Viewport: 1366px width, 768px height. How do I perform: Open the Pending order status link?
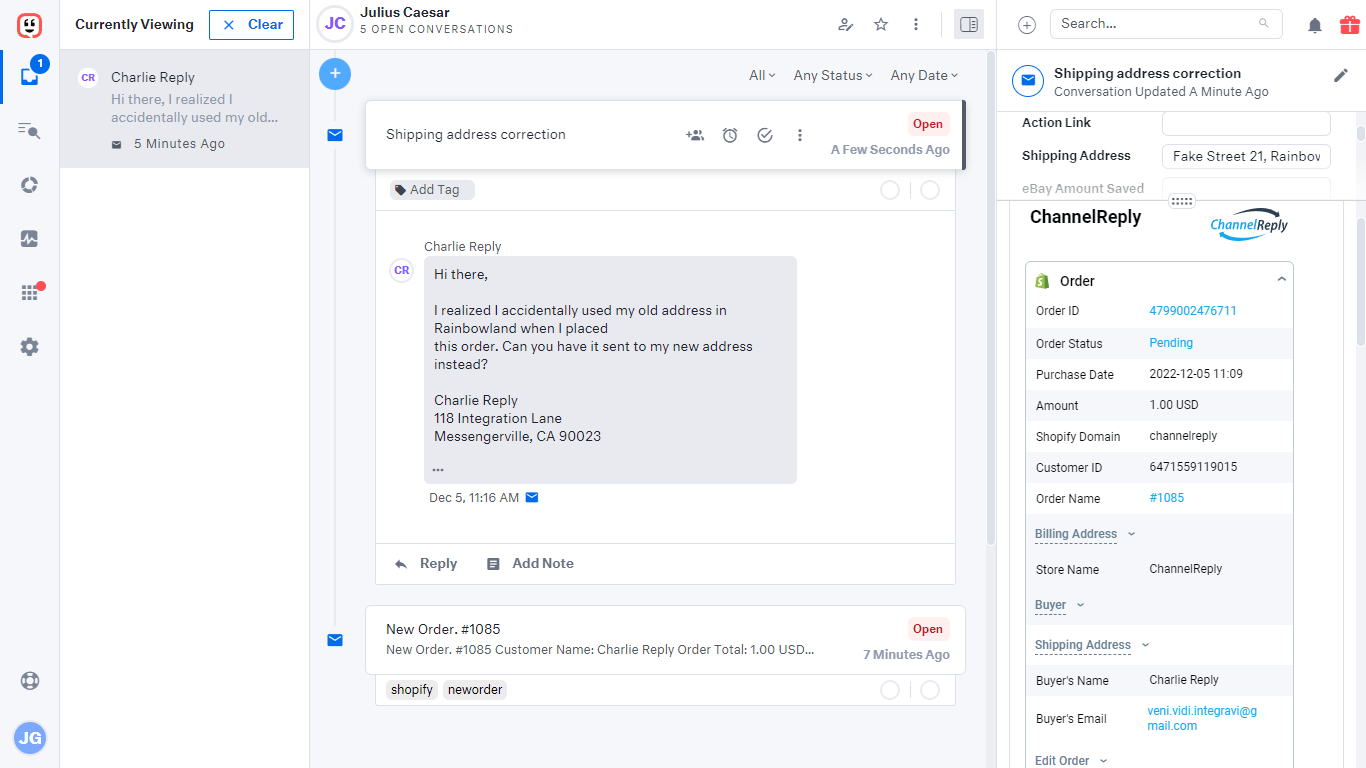(1171, 343)
